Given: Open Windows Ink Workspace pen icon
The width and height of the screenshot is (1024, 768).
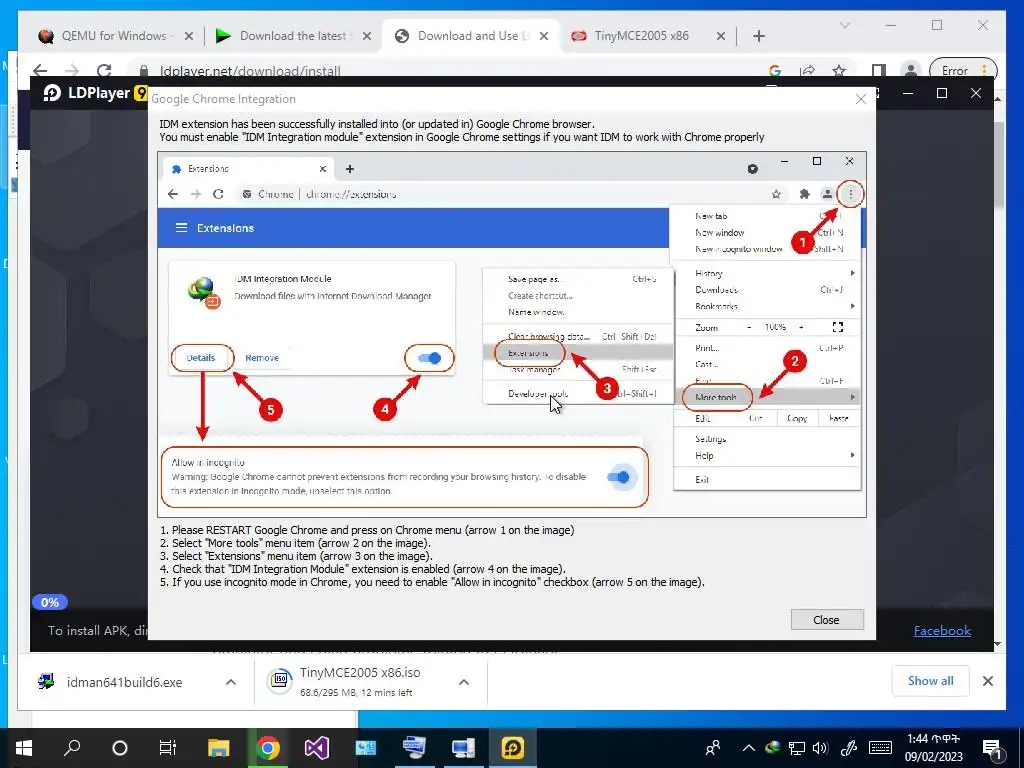Looking at the screenshot, I should [x=848, y=748].
